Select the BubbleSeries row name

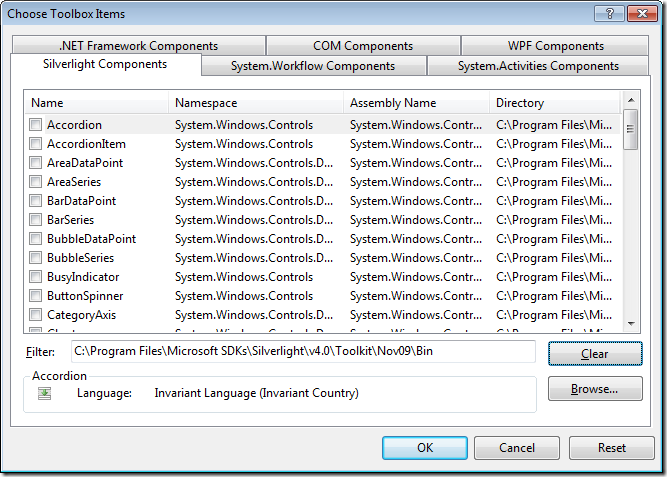(80, 257)
